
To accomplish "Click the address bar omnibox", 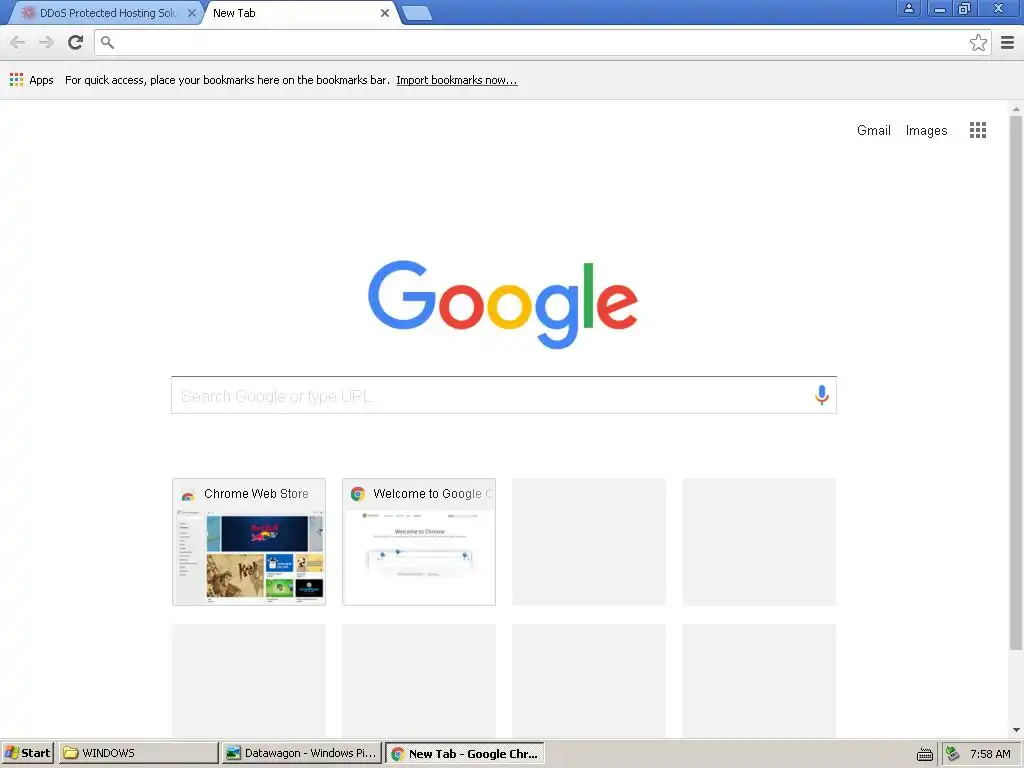I will (x=542, y=42).
